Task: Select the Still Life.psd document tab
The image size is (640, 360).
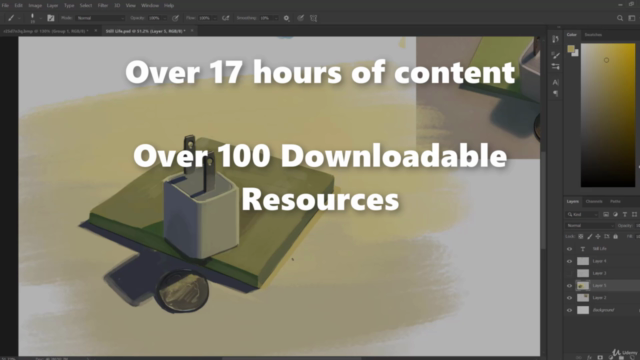Action: coord(145,31)
